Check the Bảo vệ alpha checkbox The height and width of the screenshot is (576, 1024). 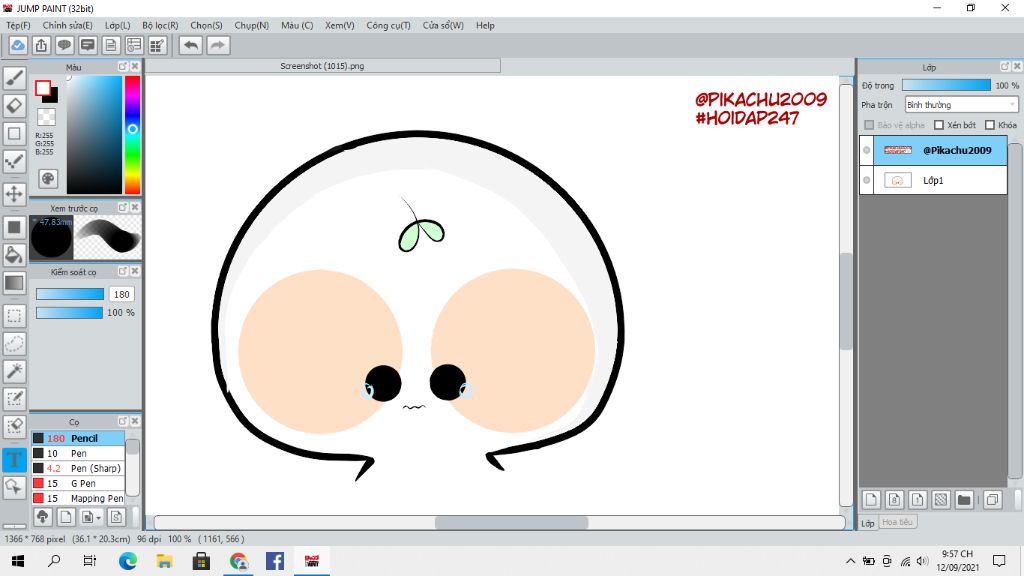pos(869,125)
